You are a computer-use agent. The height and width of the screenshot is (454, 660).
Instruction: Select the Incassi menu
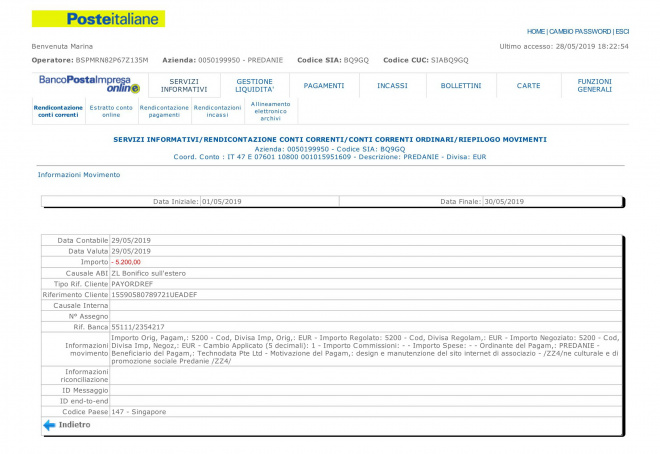click(x=392, y=85)
